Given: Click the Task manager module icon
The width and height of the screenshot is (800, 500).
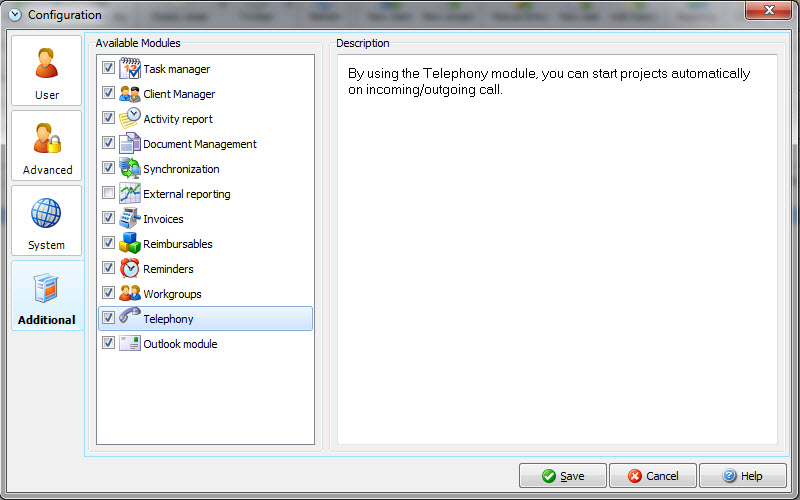Looking at the screenshot, I should [130, 69].
